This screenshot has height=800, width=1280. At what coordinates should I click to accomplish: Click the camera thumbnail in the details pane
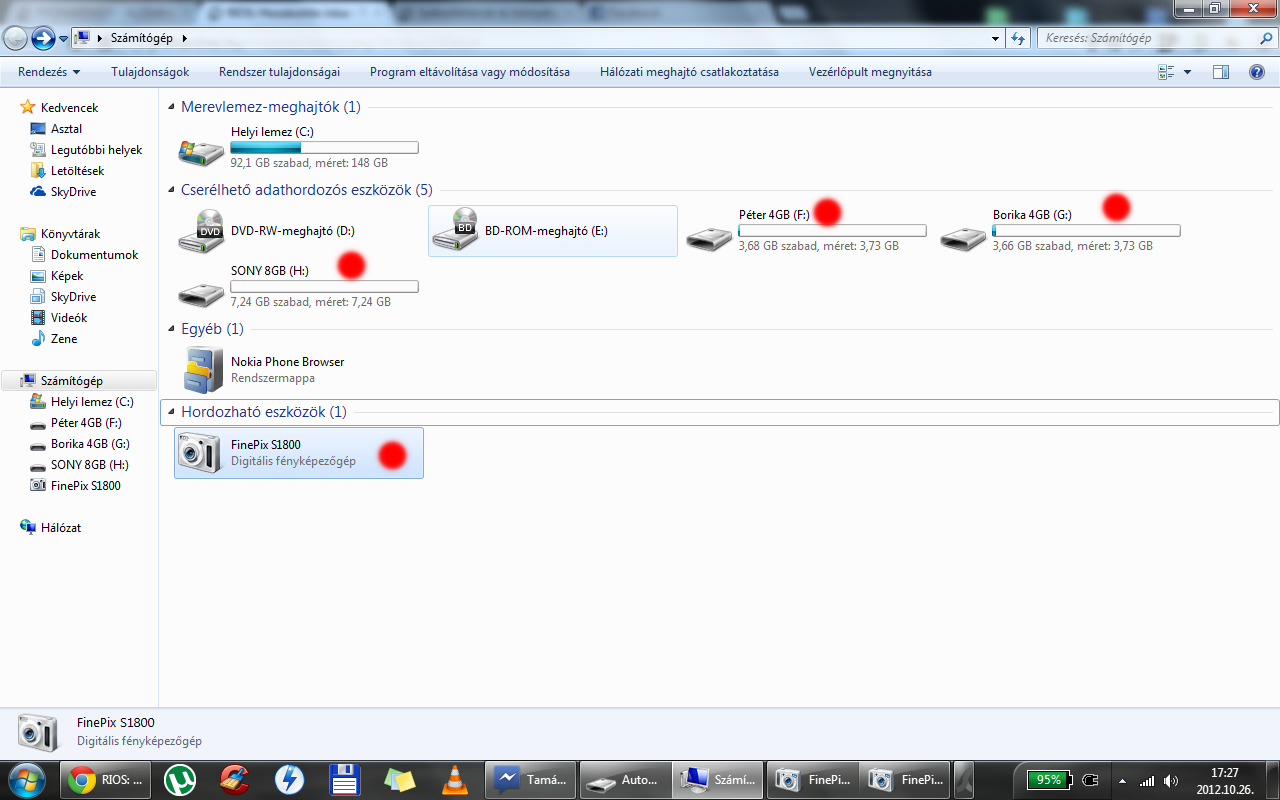pyautogui.click(x=37, y=732)
